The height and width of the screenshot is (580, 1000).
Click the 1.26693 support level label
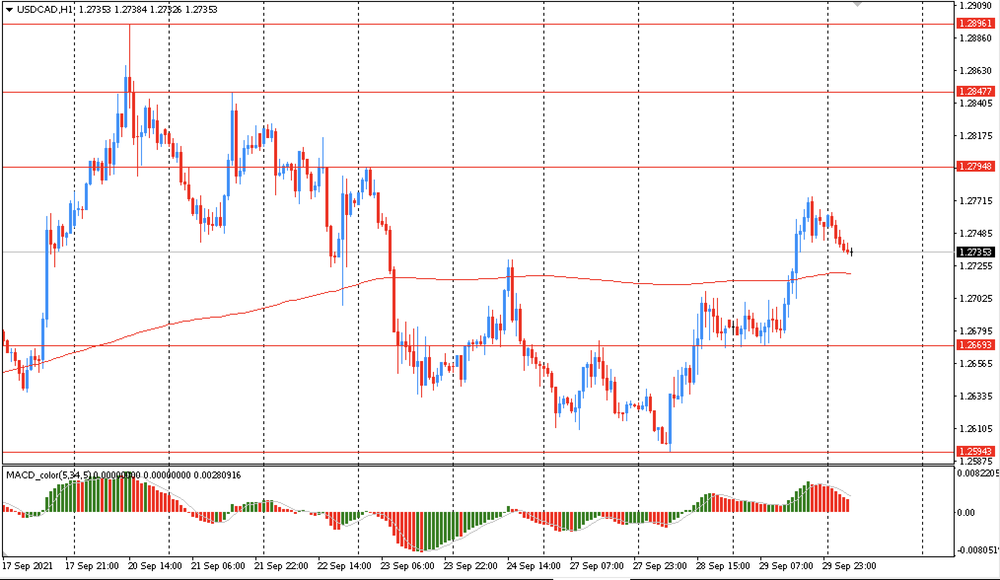[x=974, y=345]
